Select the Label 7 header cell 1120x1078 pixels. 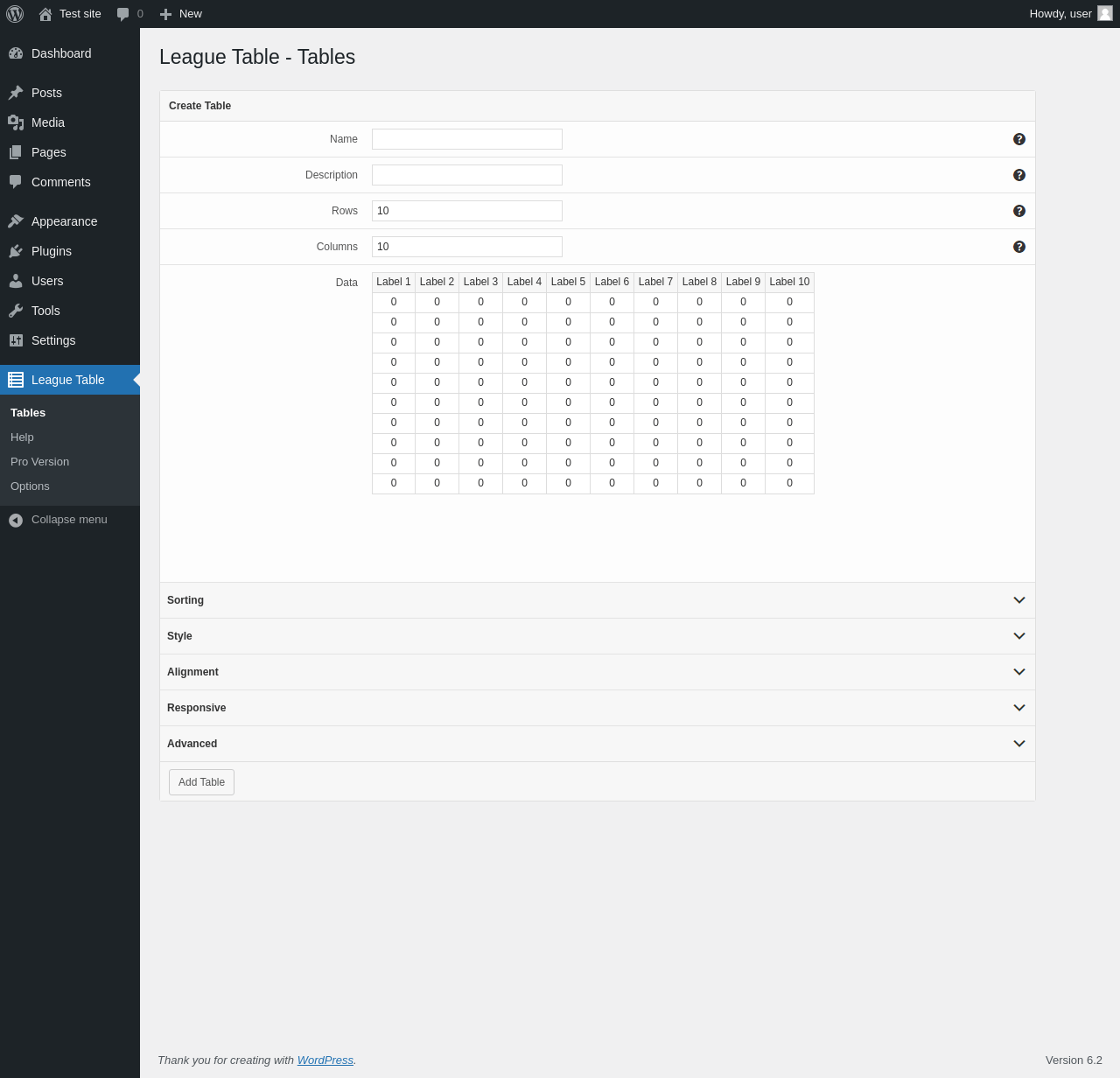coord(656,282)
